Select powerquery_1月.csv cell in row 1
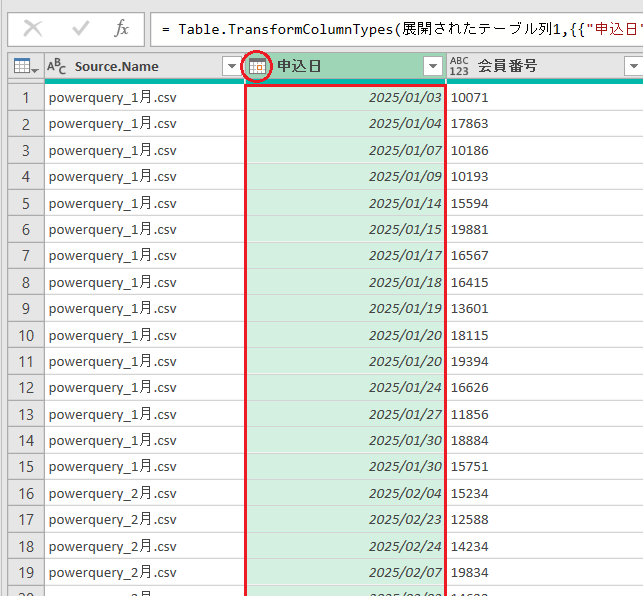The width and height of the screenshot is (643, 596). pyautogui.click(x=144, y=98)
